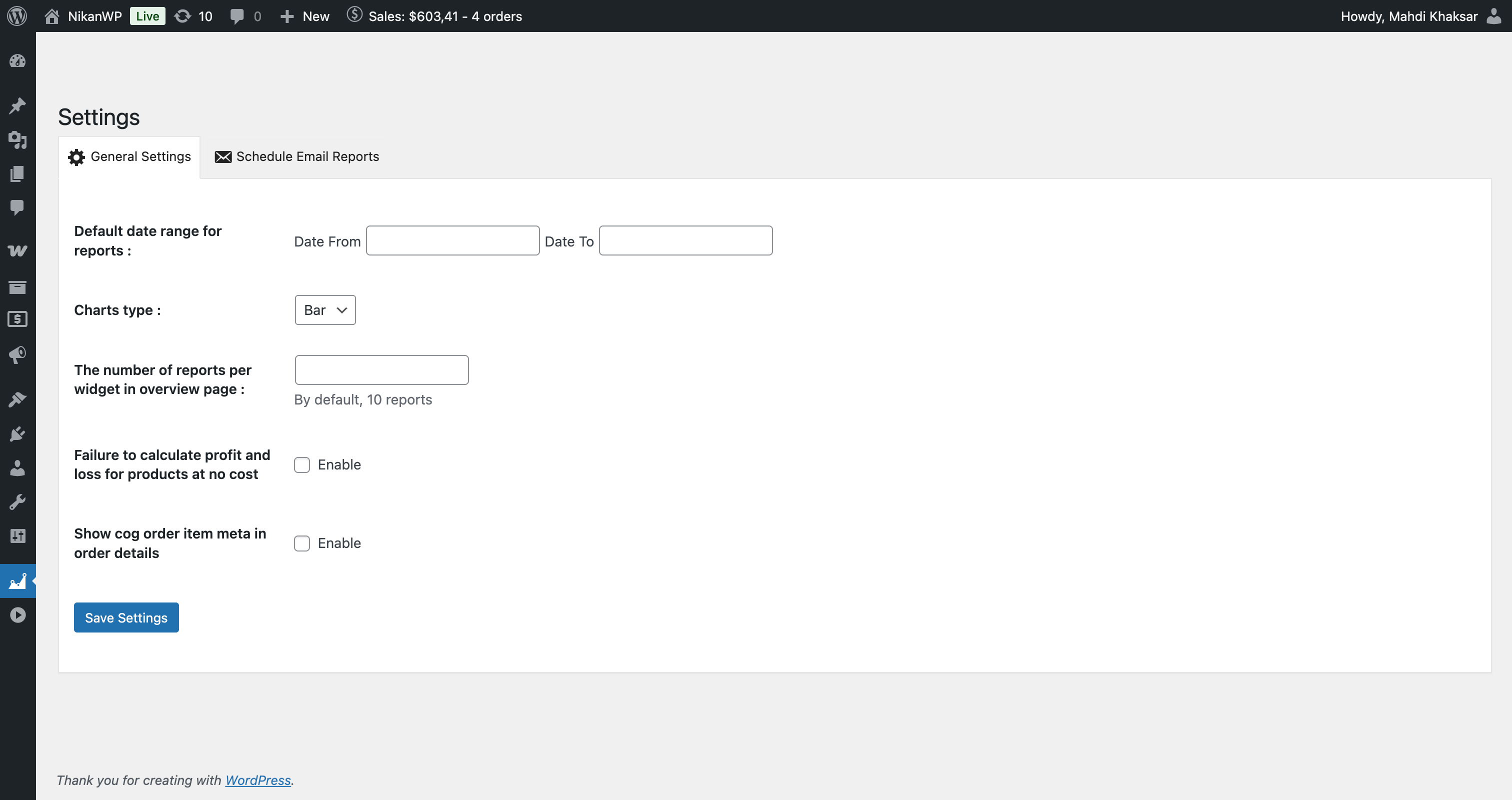Screen dimensions: 1512x800
Task: Click the Save Settings button
Action: [126, 617]
